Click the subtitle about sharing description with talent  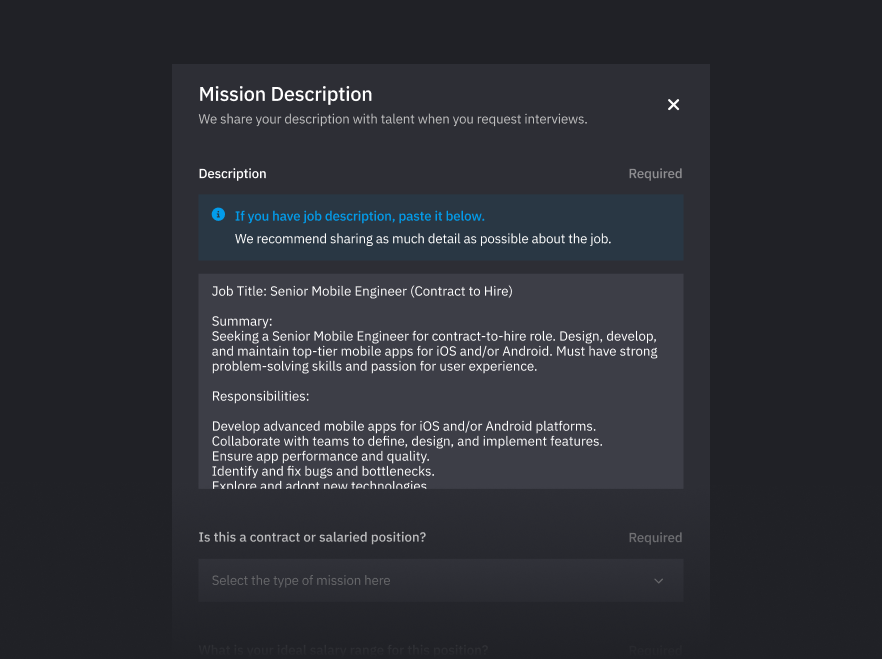pos(392,119)
